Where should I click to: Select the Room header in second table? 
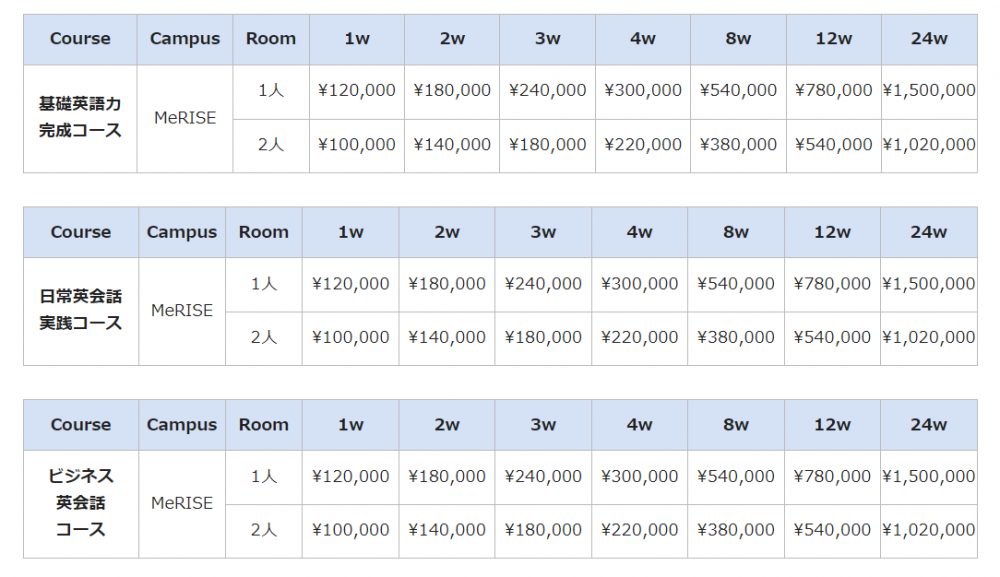point(263,232)
